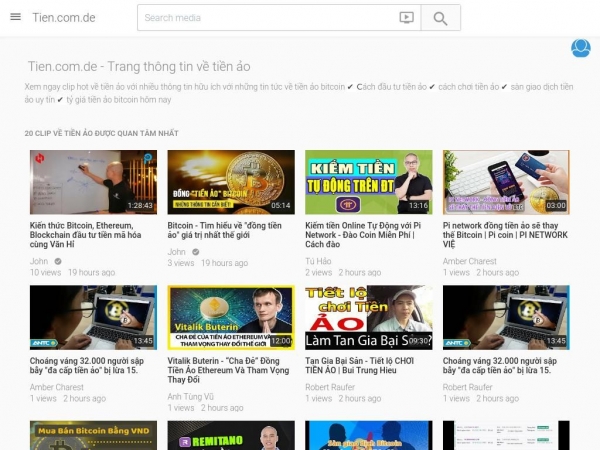600x450 pixels.
Task: Open the Remitano video thumbnail
Action: coord(231,435)
